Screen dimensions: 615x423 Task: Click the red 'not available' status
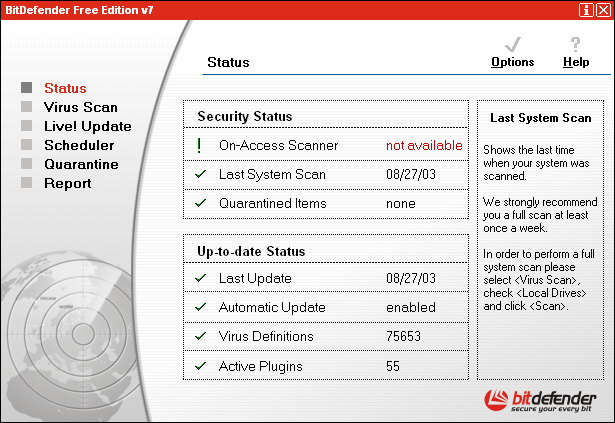click(x=424, y=146)
